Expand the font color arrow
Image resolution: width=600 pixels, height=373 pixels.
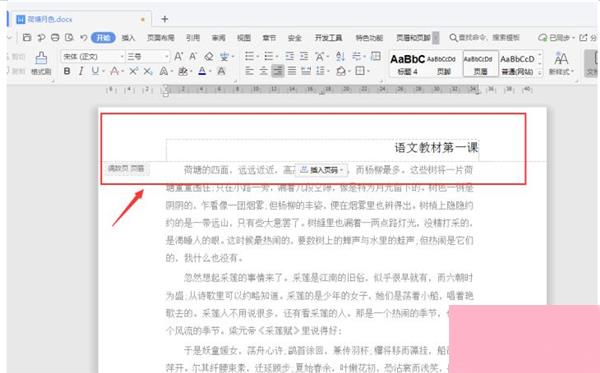(210, 72)
